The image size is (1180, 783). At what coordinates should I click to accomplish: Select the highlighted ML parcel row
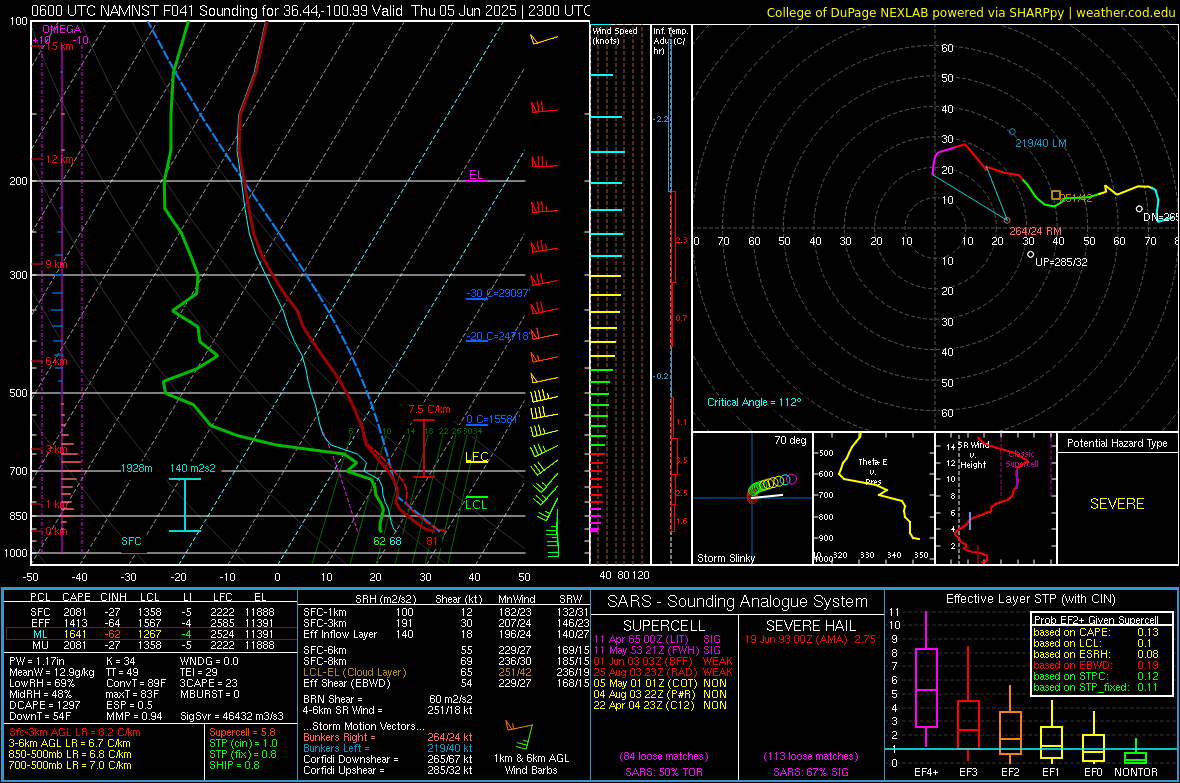tap(151, 634)
